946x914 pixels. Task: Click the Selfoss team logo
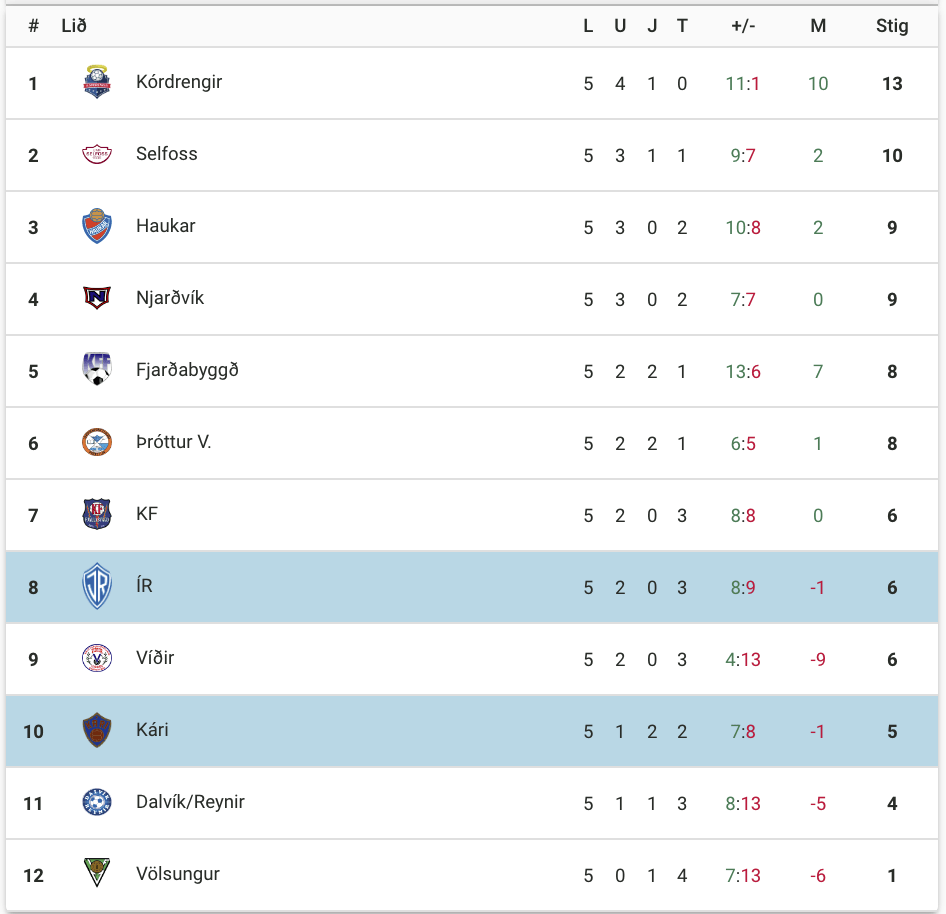[97, 154]
